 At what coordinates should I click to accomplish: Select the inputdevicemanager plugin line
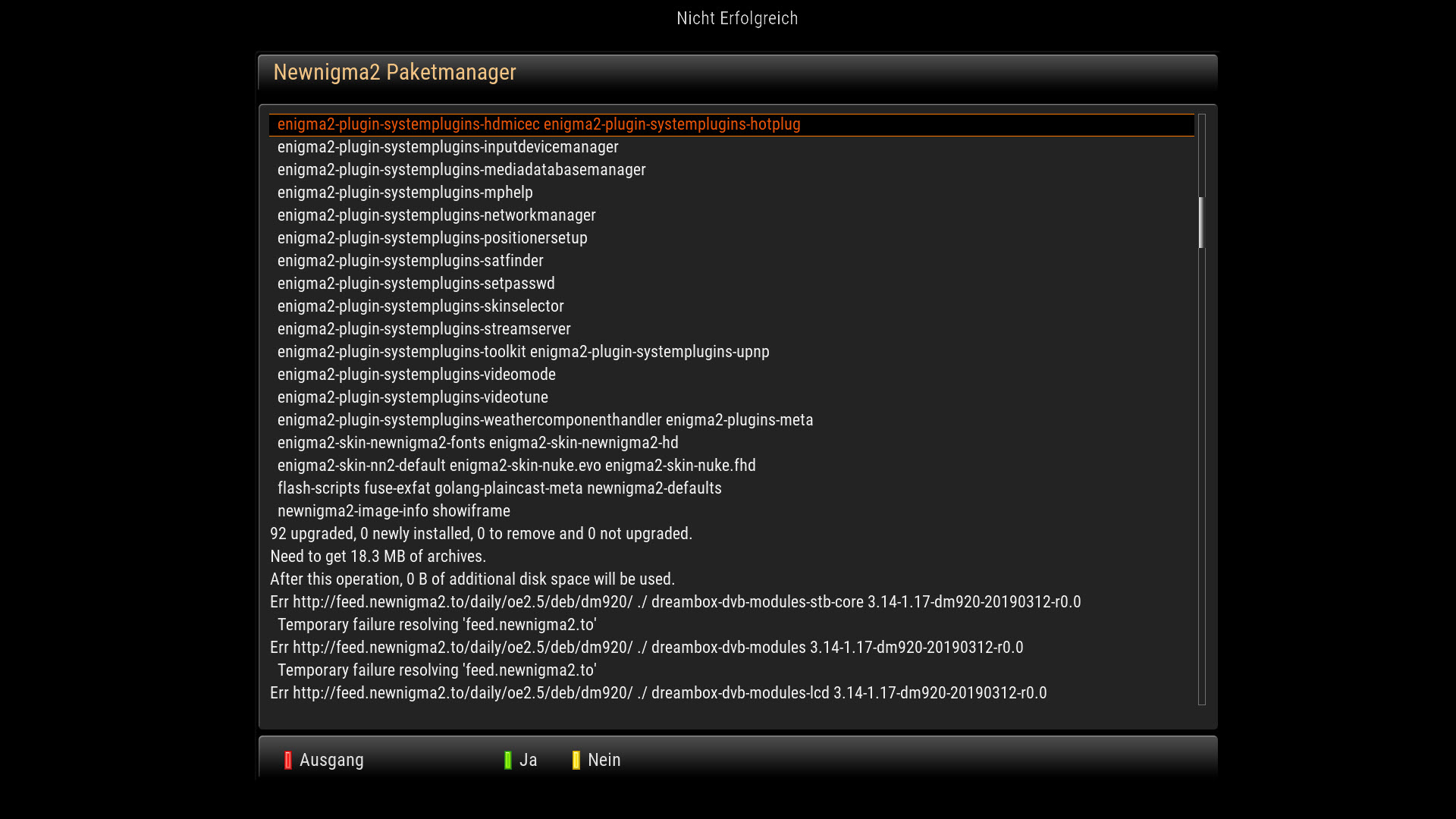[x=447, y=147]
